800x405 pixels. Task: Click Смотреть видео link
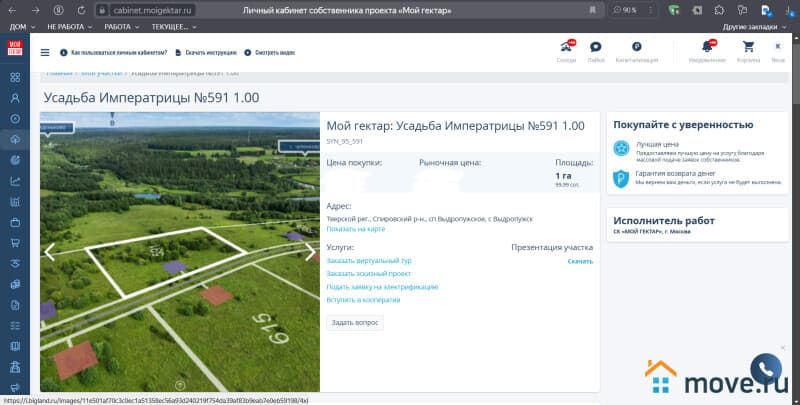click(x=269, y=53)
